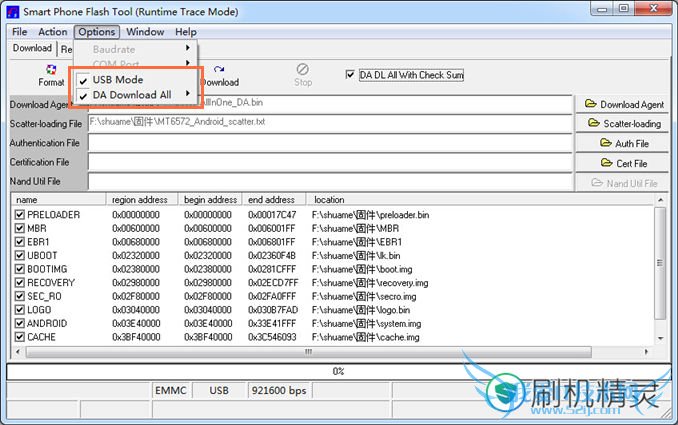
Task: Click the Smart Phone Flash Tool title icon
Action: [x=13, y=12]
